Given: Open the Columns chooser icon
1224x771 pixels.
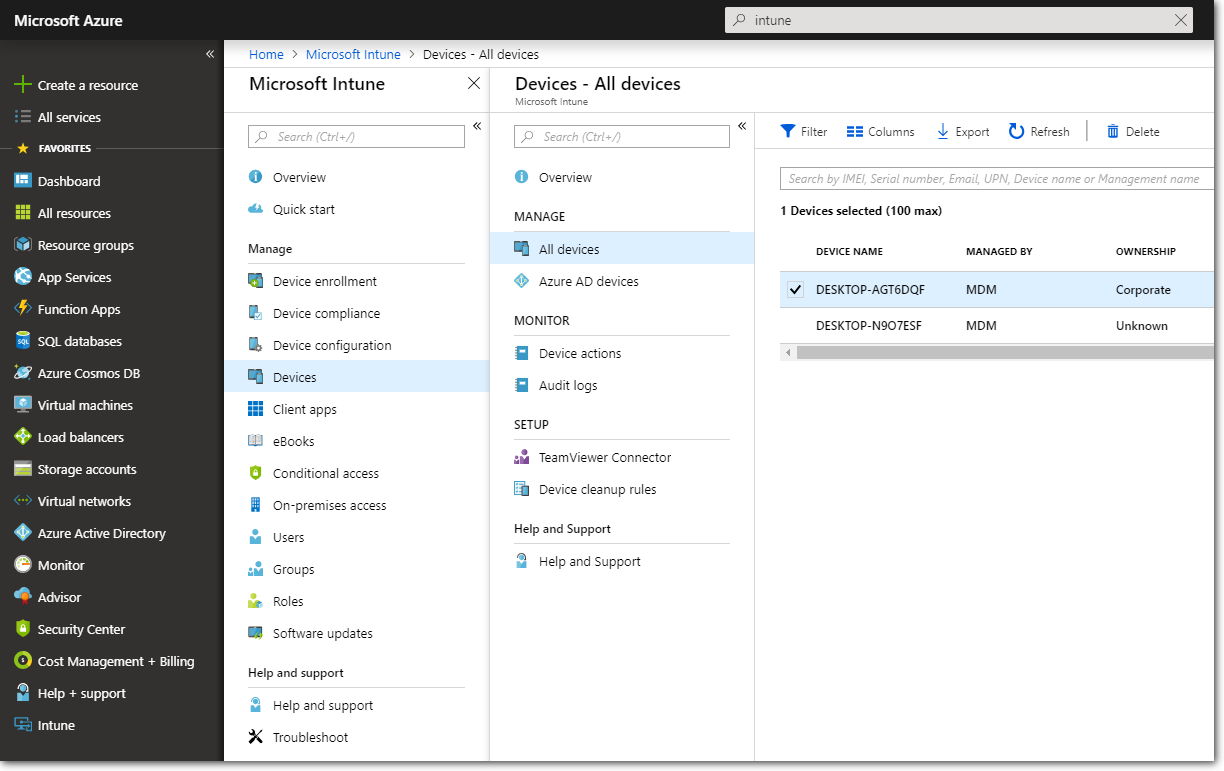Looking at the screenshot, I should tap(855, 131).
